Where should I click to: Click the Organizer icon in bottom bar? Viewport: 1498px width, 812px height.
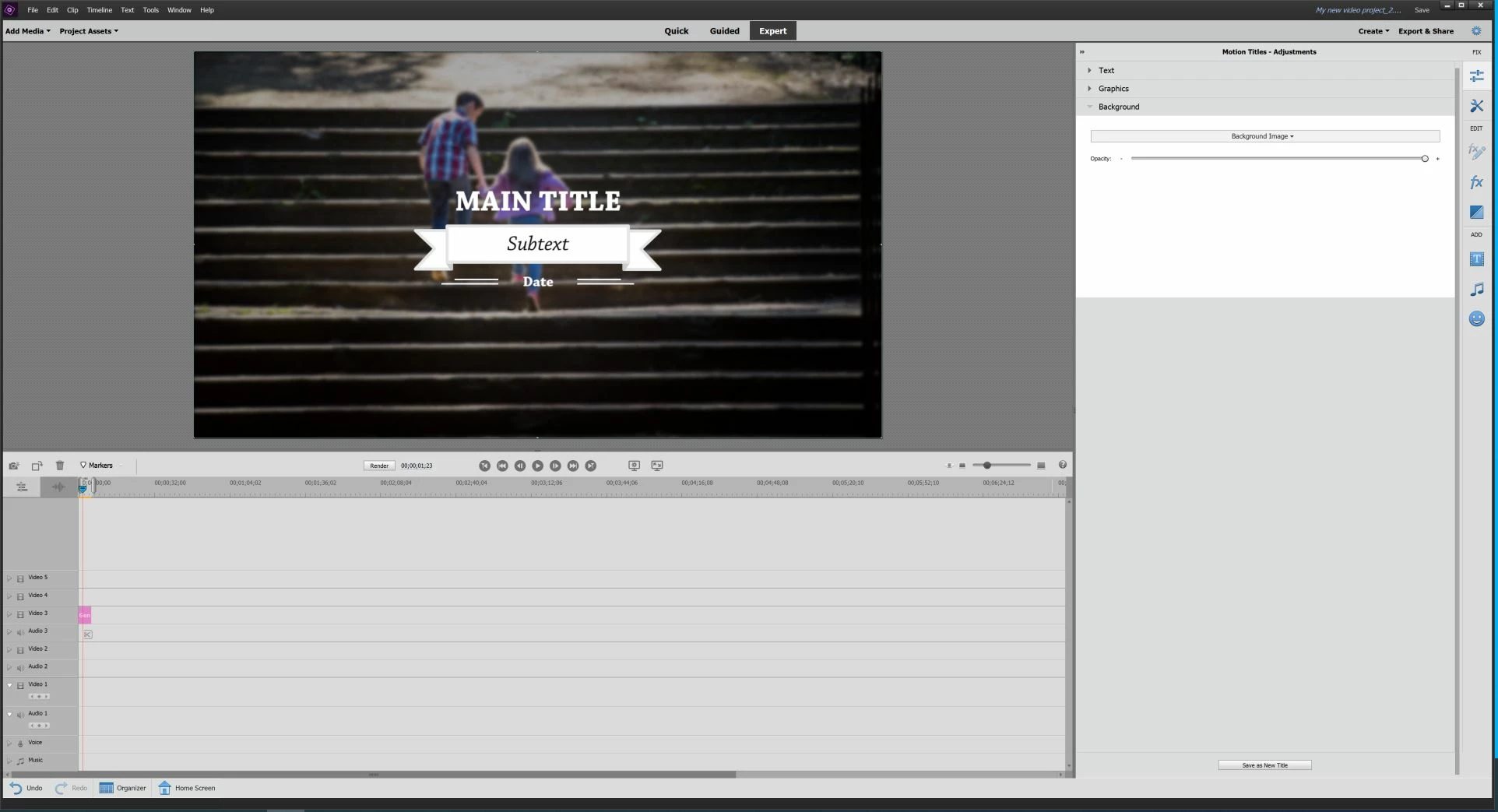(x=107, y=788)
